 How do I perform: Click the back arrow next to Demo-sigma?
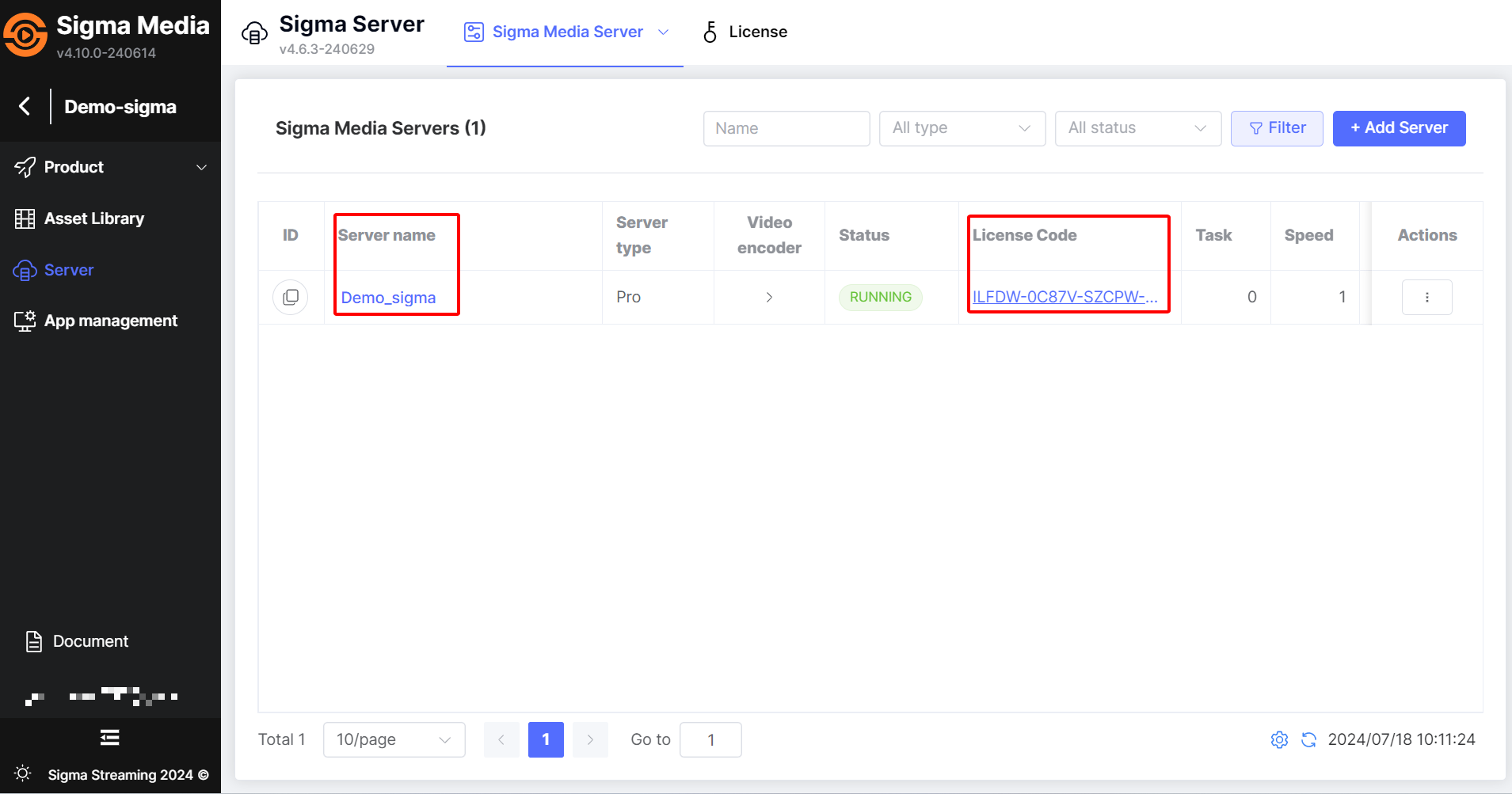[x=25, y=106]
